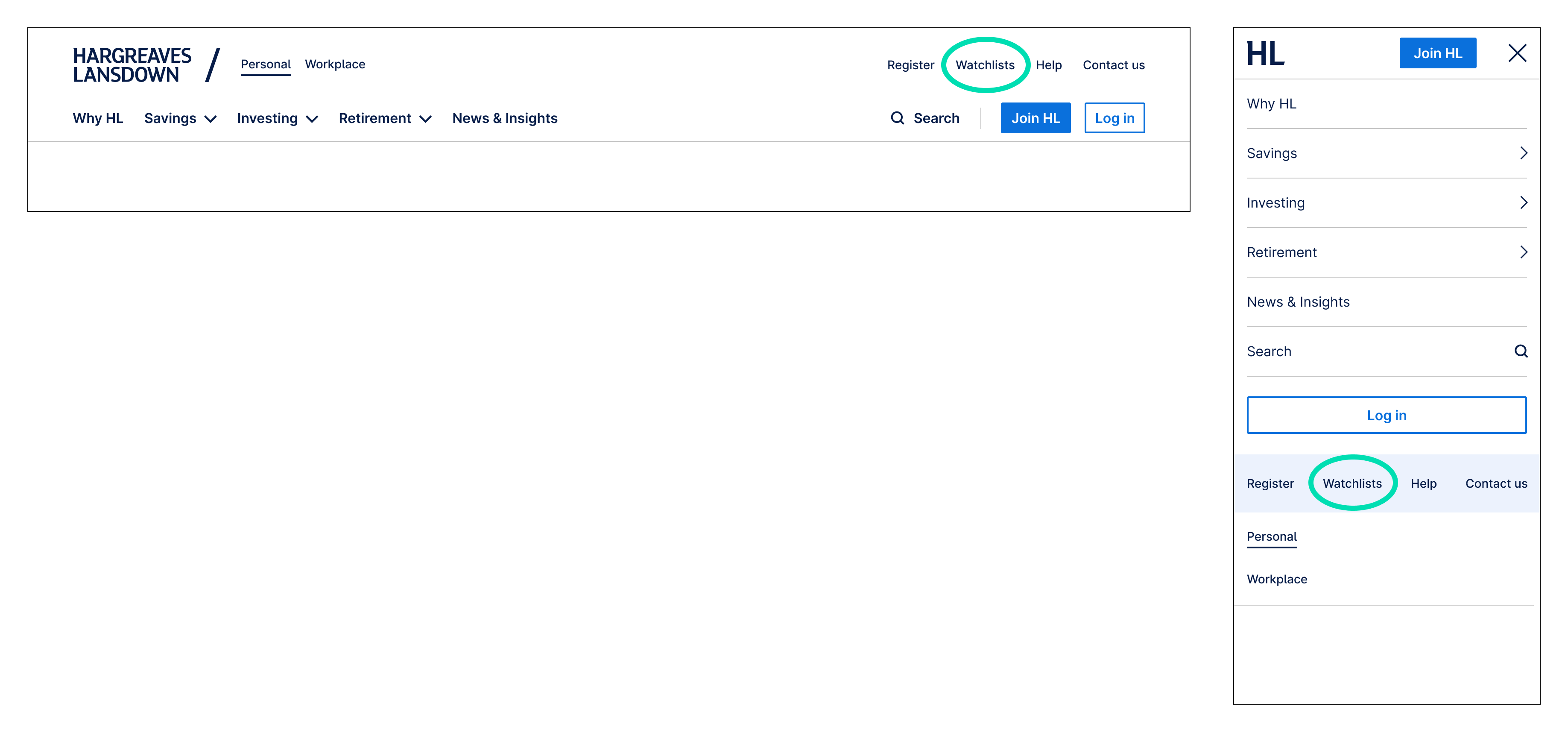Open Savings submenu arrow in mobile menu
1568x732 pixels.
coord(1523,153)
